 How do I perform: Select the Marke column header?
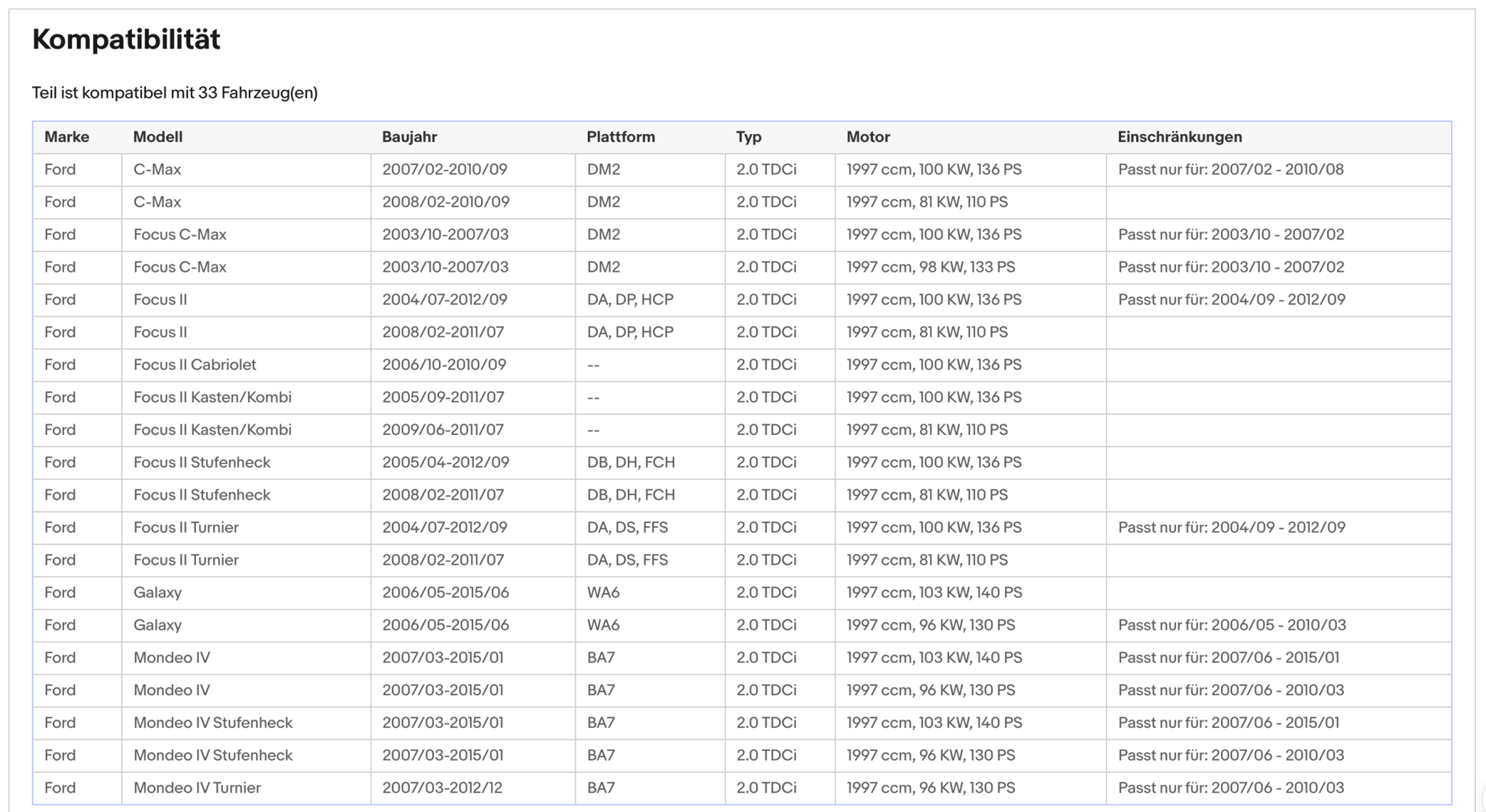click(66, 137)
